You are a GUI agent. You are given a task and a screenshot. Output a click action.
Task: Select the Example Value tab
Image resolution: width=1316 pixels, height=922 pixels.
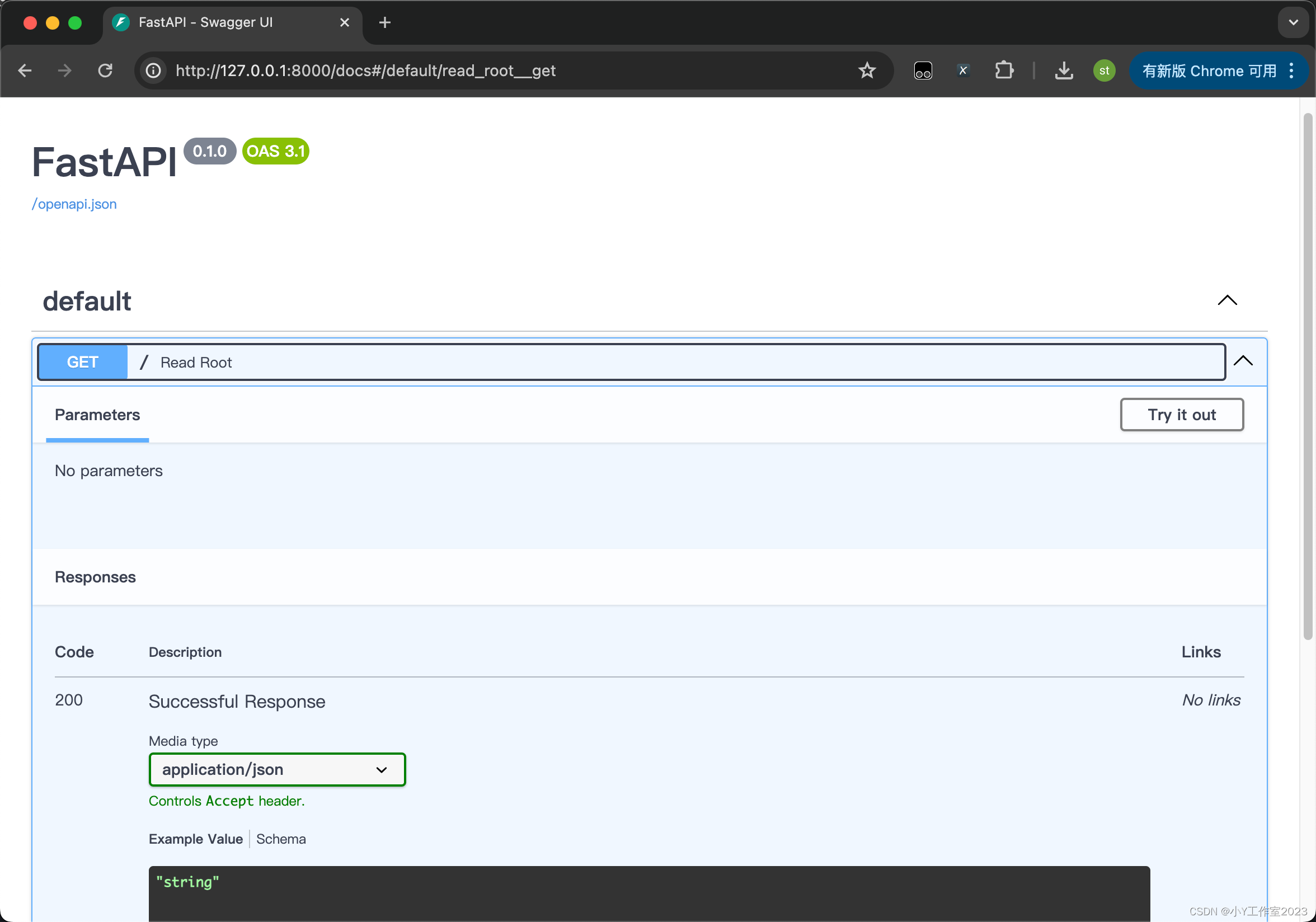pos(195,839)
